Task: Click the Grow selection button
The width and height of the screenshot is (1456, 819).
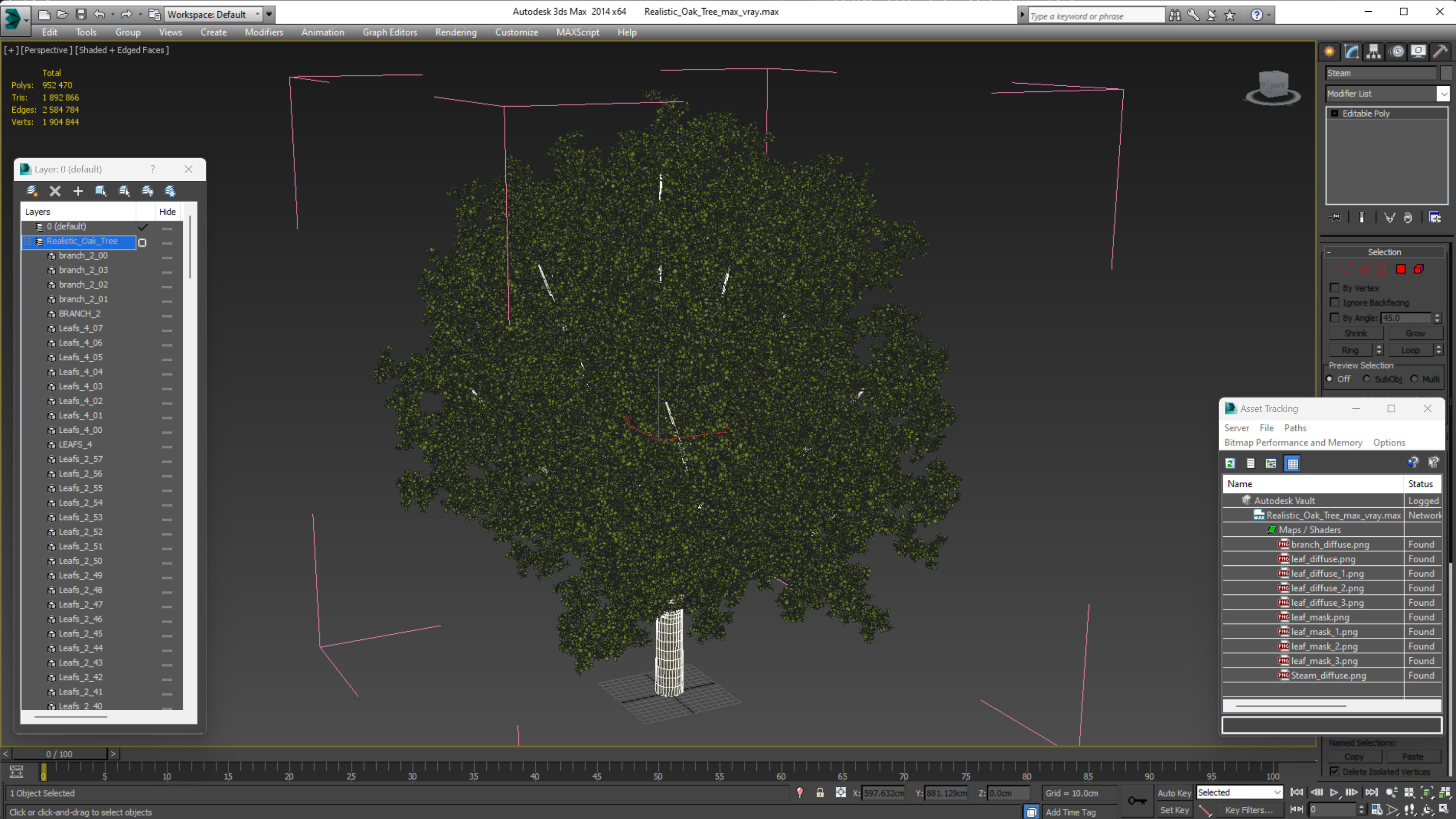Action: 1415,334
